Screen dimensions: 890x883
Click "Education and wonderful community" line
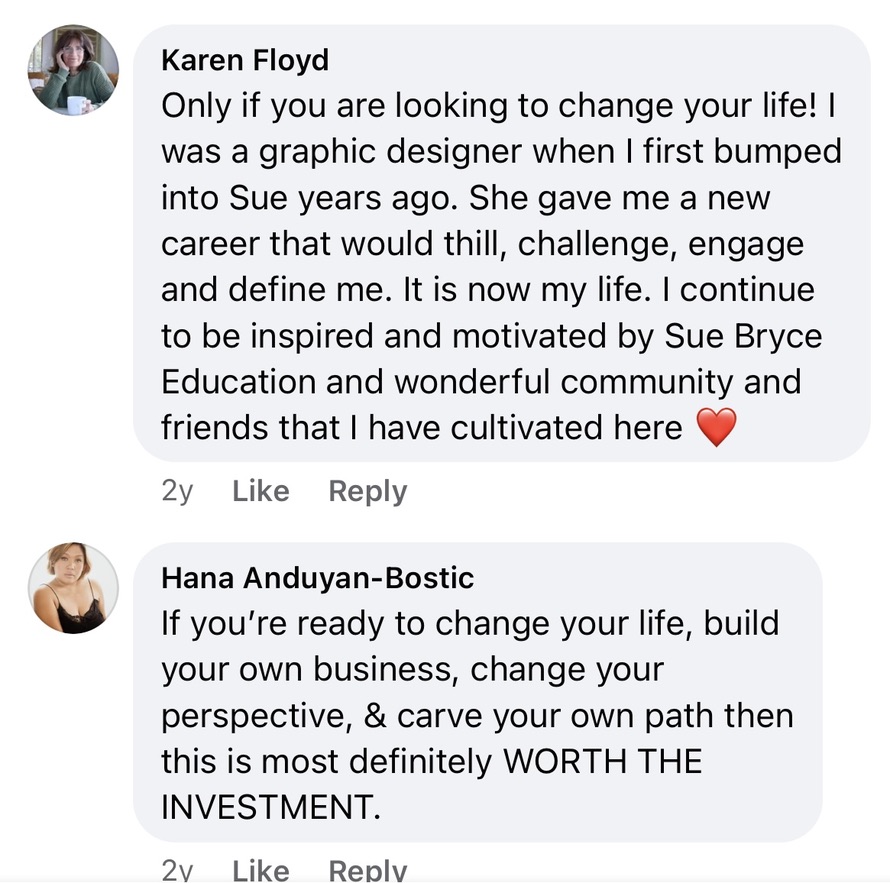(480, 382)
